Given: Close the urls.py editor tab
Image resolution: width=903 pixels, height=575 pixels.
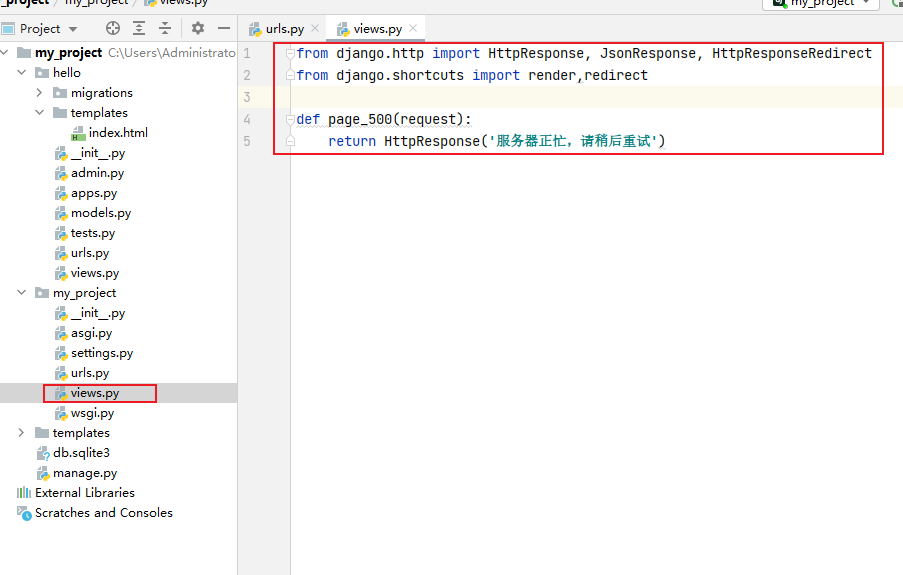Looking at the screenshot, I should pyautogui.click(x=315, y=28).
